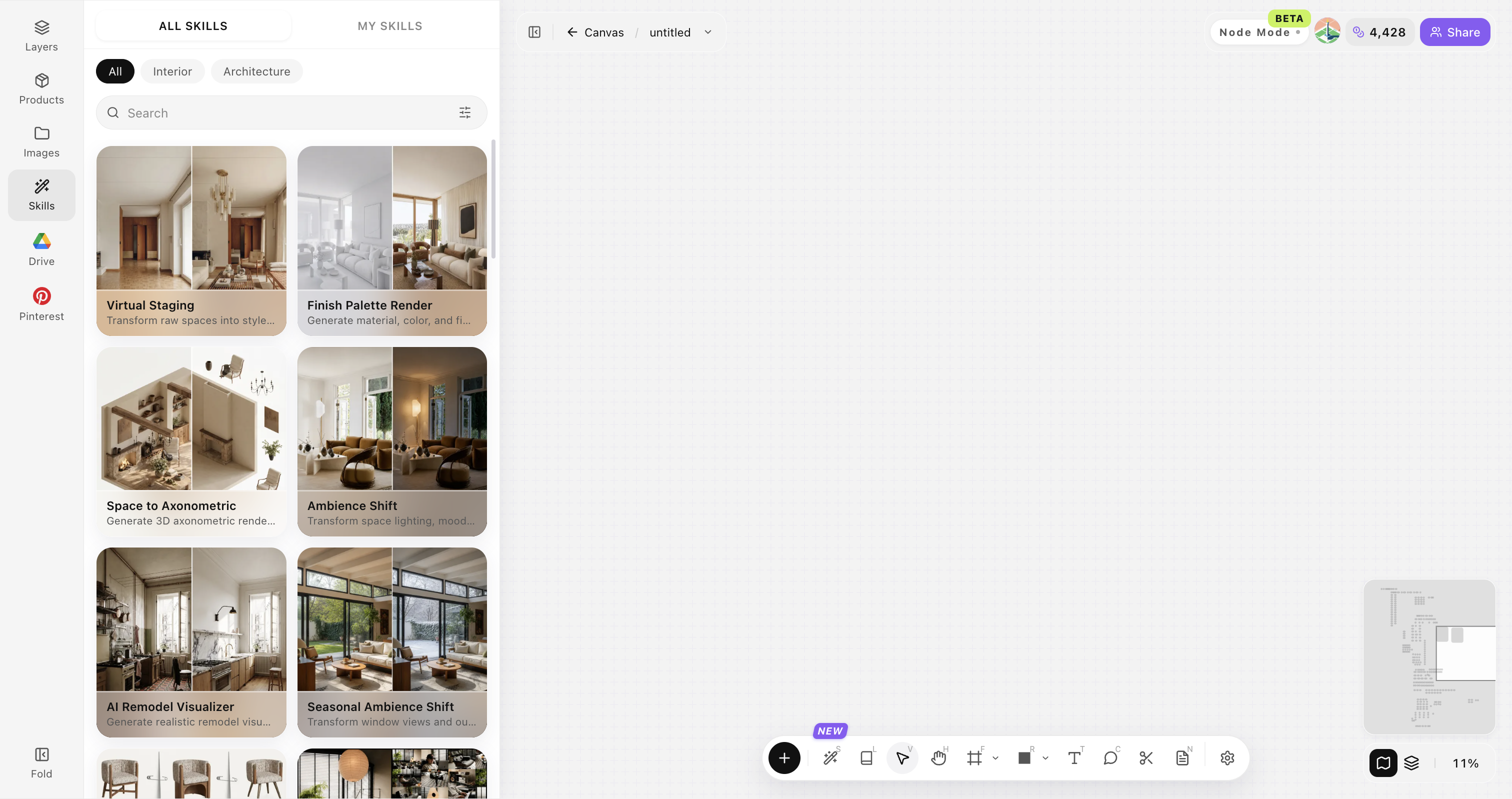Collapse the side panel via header icon
Screen dimensions: 1512x799
[534, 32]
